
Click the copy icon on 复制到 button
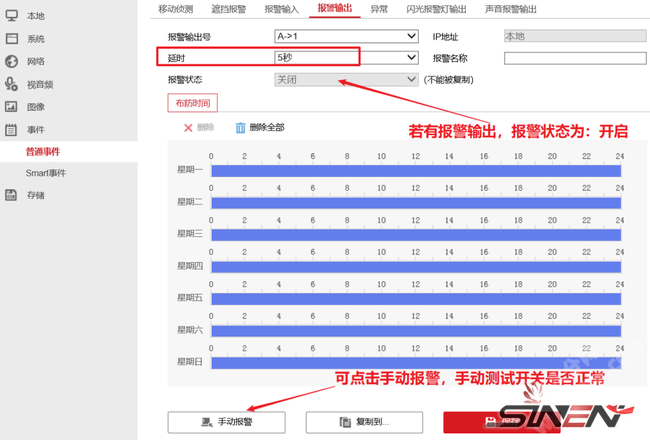(x=345, y=422)
